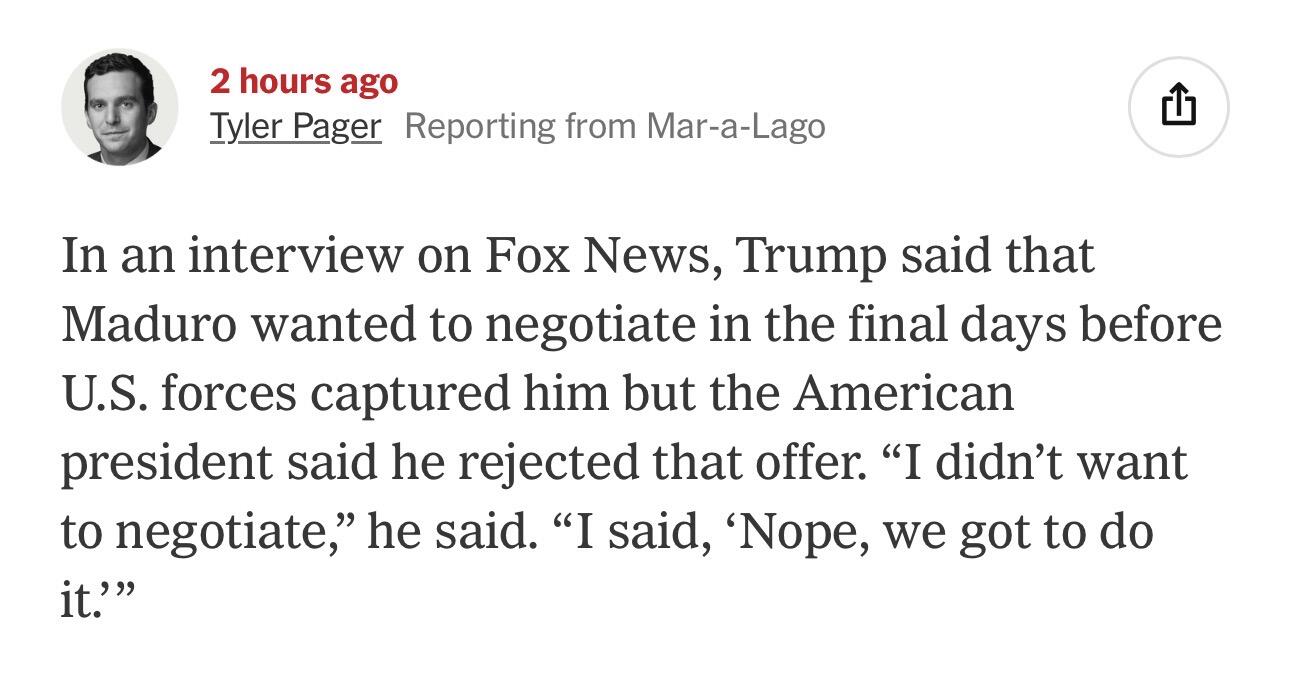1290x694 pixels.
Task: Click the word "American" in the text
Action: (x=904, y=394)
